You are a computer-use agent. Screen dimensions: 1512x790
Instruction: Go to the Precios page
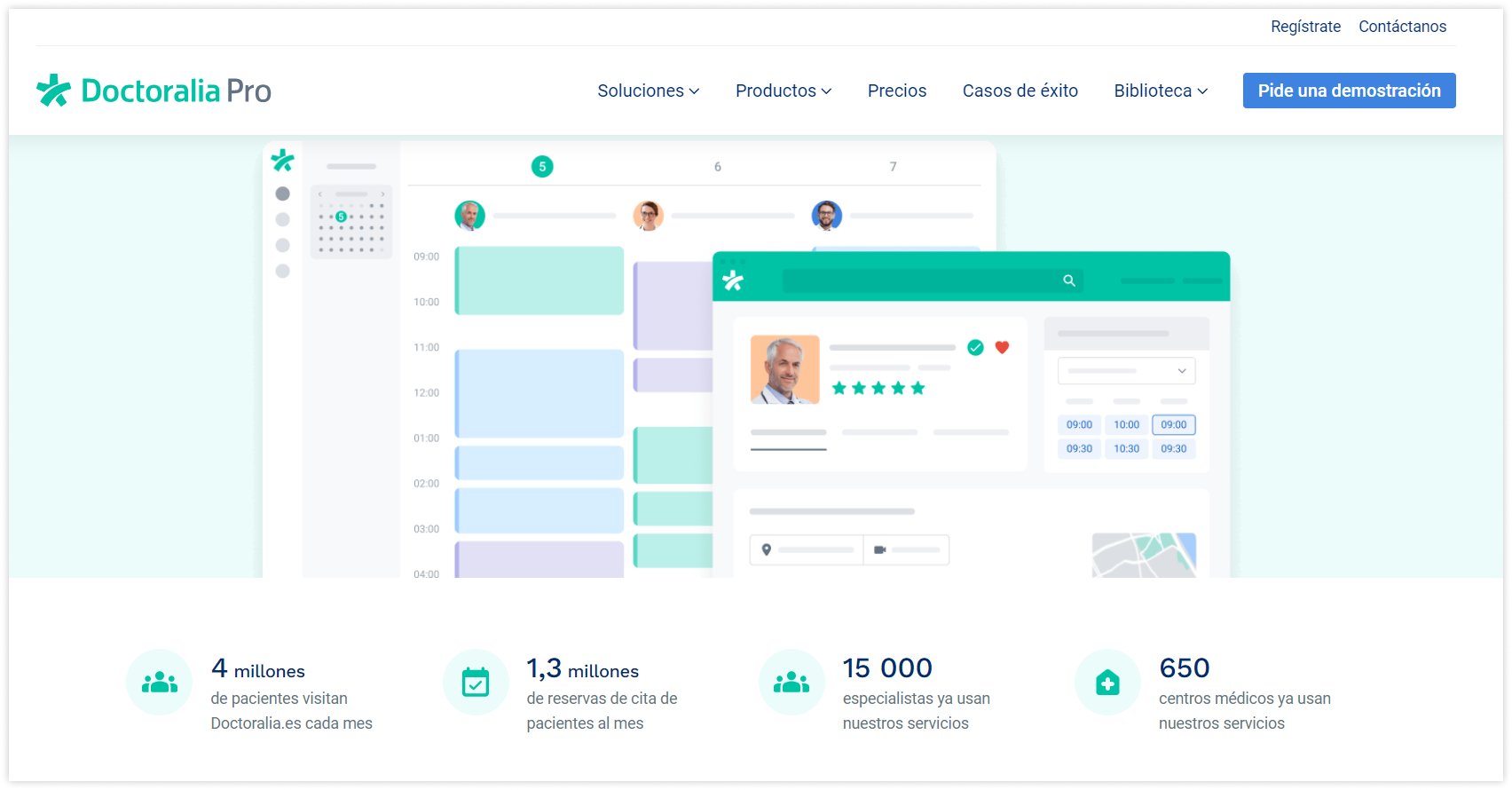tap(897, 91)
